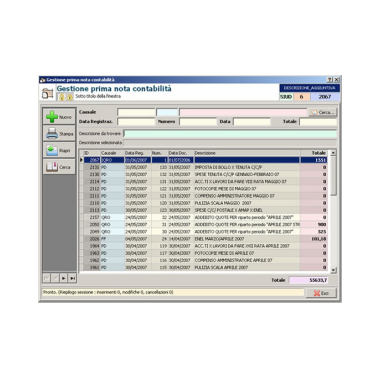The image size is (380, 380).
Task: Click the 2067 value in the blue header box
Action: click(325, 97)
